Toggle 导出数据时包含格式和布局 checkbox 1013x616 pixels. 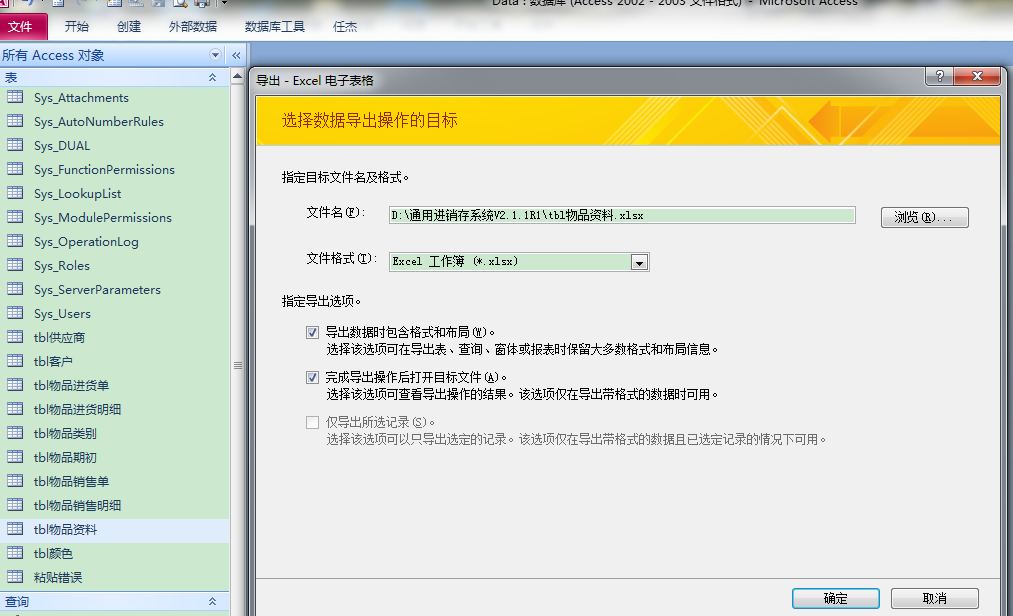tap(313, 332)
